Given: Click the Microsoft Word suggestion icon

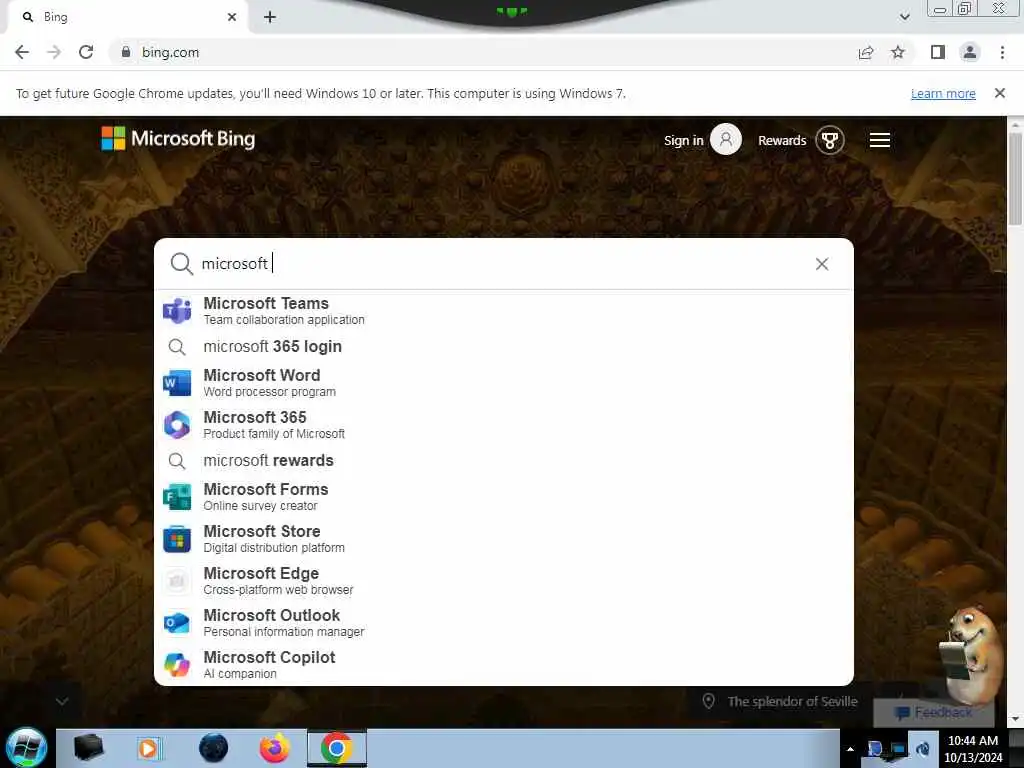Looking at the screenshot, I should pos(177,383).
